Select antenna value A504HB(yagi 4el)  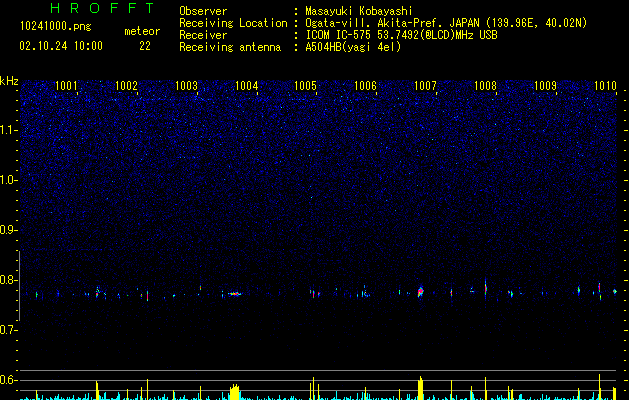pyautogui.click(x=353, y=47)
